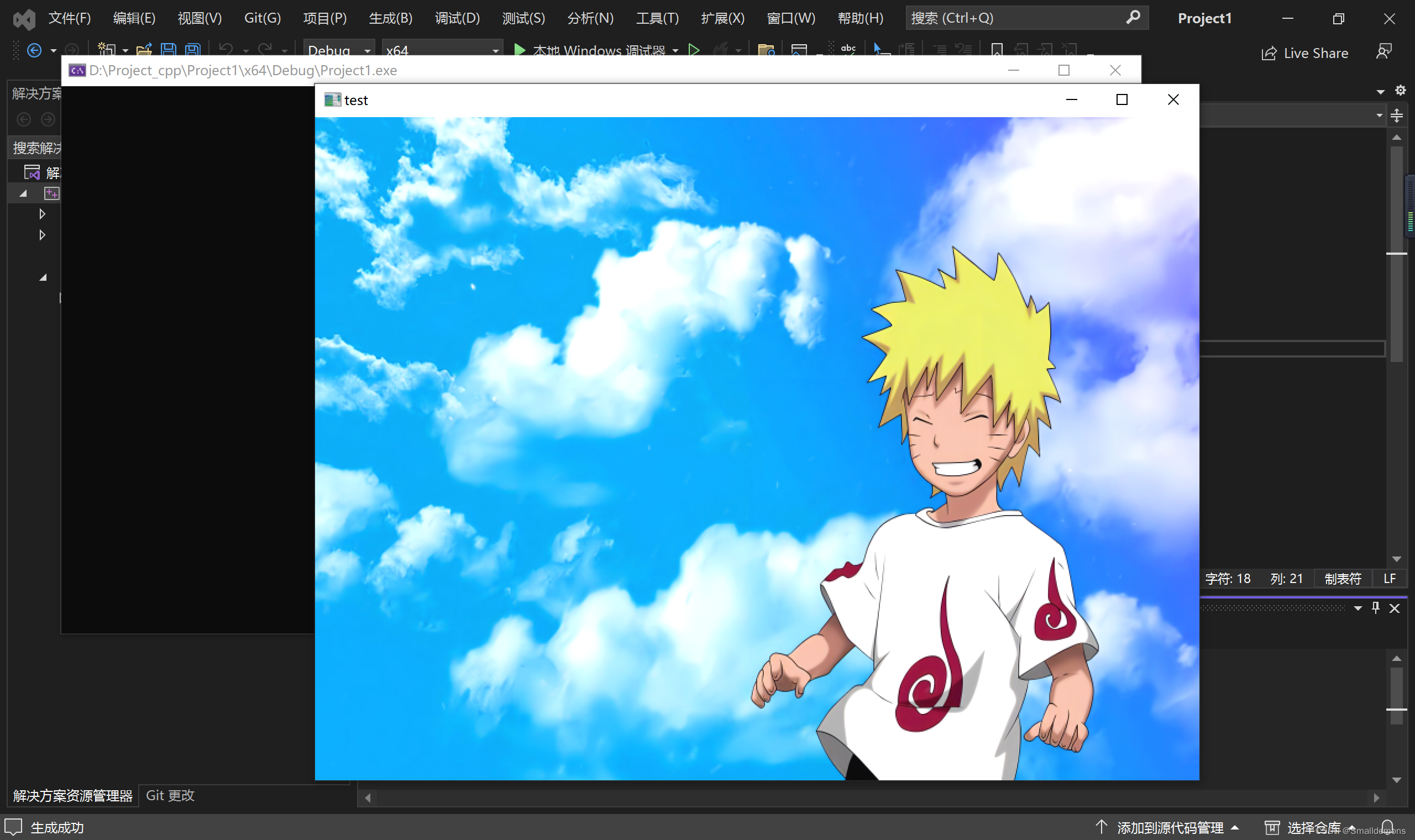This screenshot has width=1415, height=840.
Task: Click 选择仓库 in status bar
Action: coord(1314,827)
